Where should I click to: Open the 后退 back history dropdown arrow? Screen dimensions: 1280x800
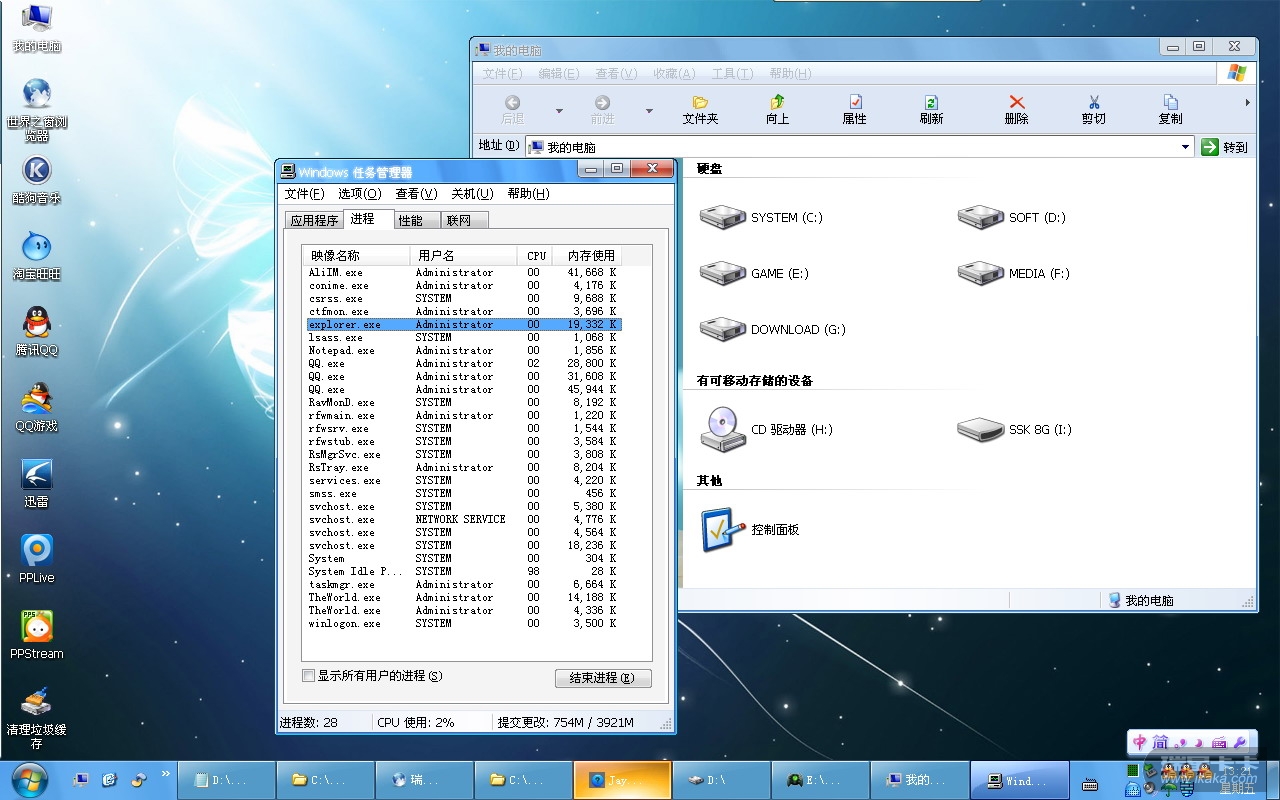pos(559,110)
